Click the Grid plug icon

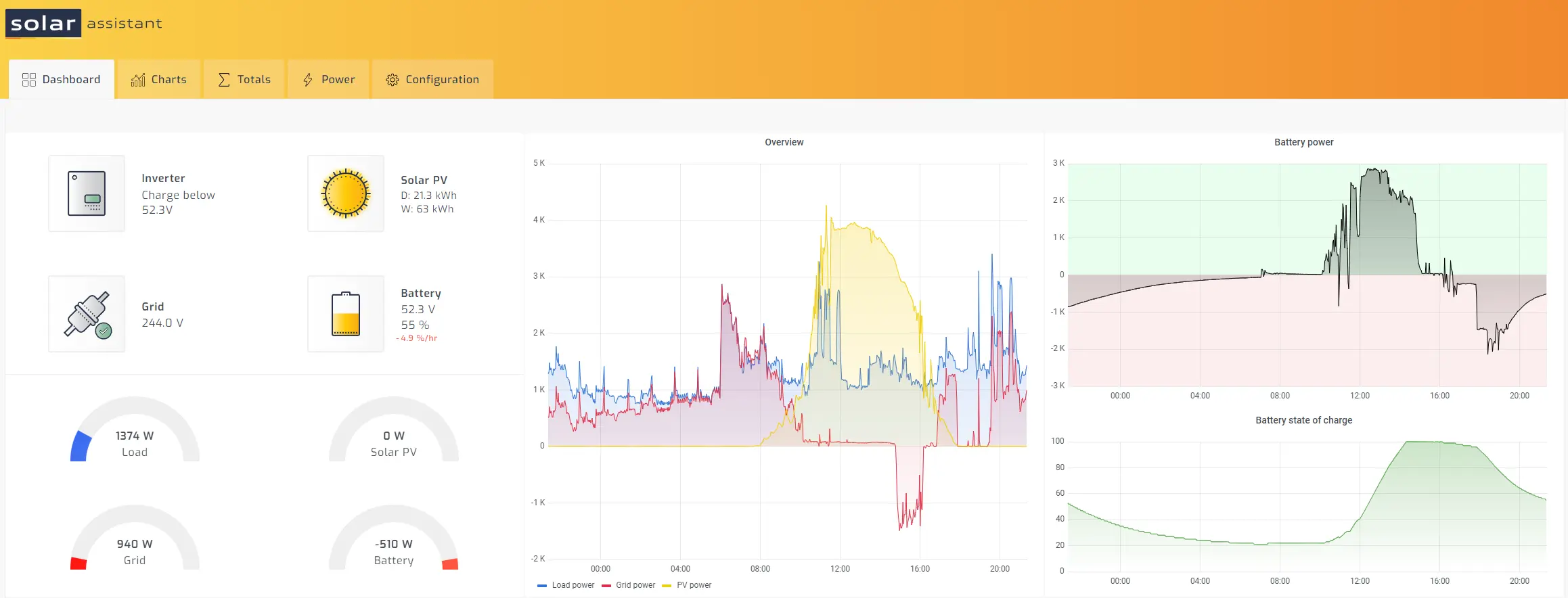(87, 314)
